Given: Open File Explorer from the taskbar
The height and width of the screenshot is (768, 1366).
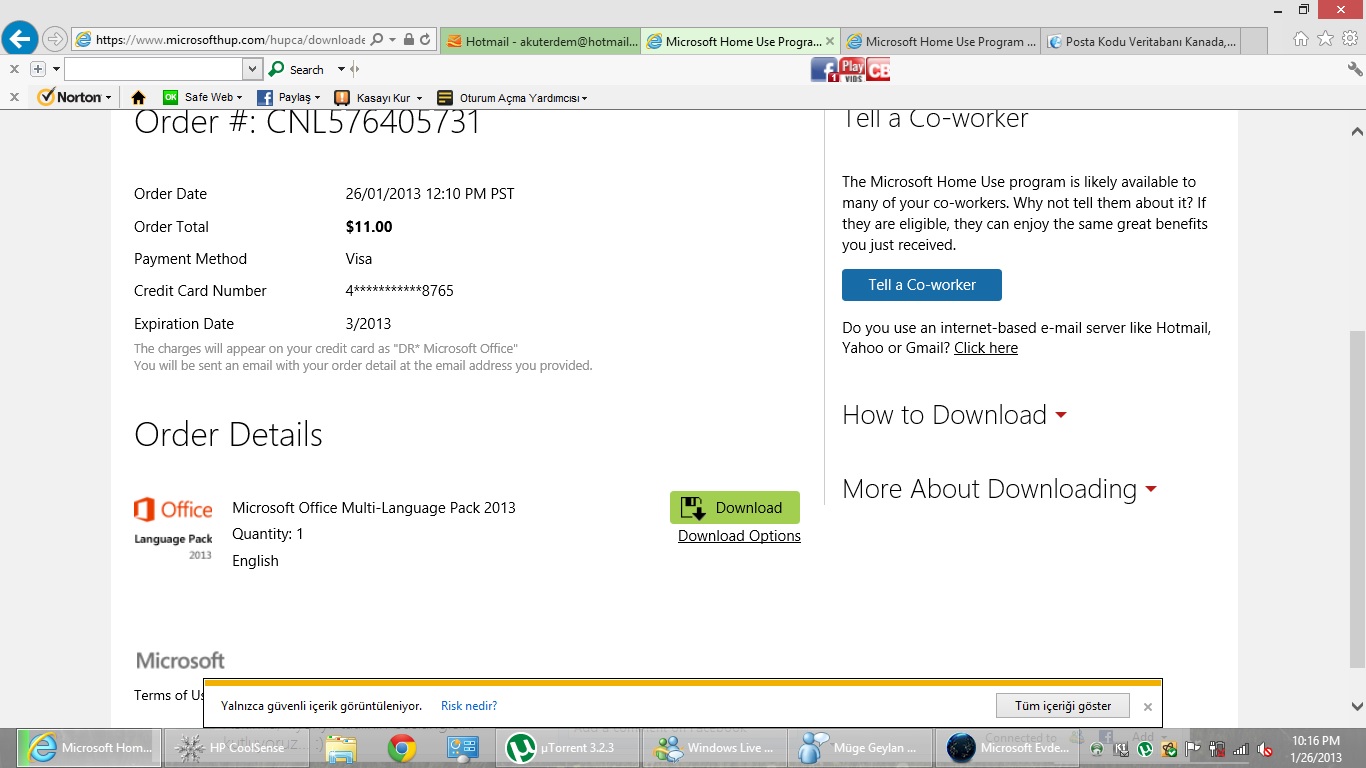Looking at the screenshot, I should tap(340, 747).
